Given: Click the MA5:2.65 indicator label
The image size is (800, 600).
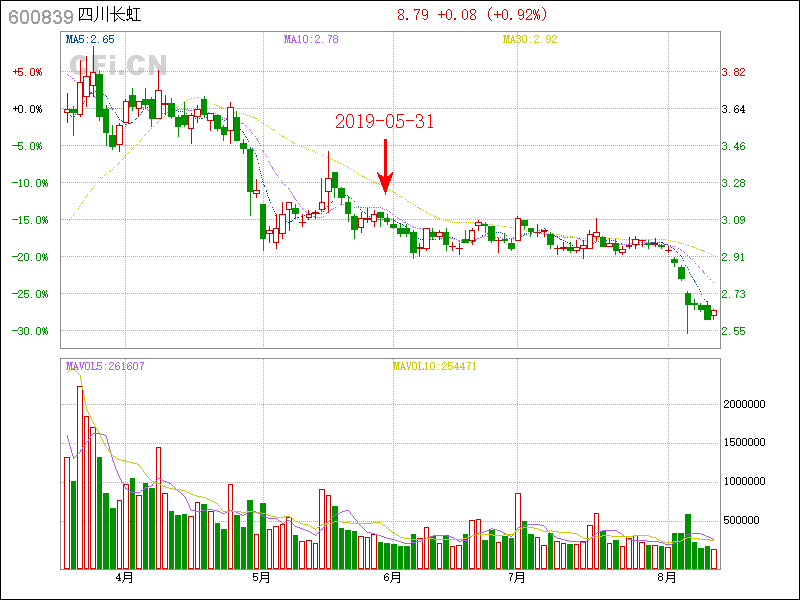Looking at the screenshot, I should point(90,40).
